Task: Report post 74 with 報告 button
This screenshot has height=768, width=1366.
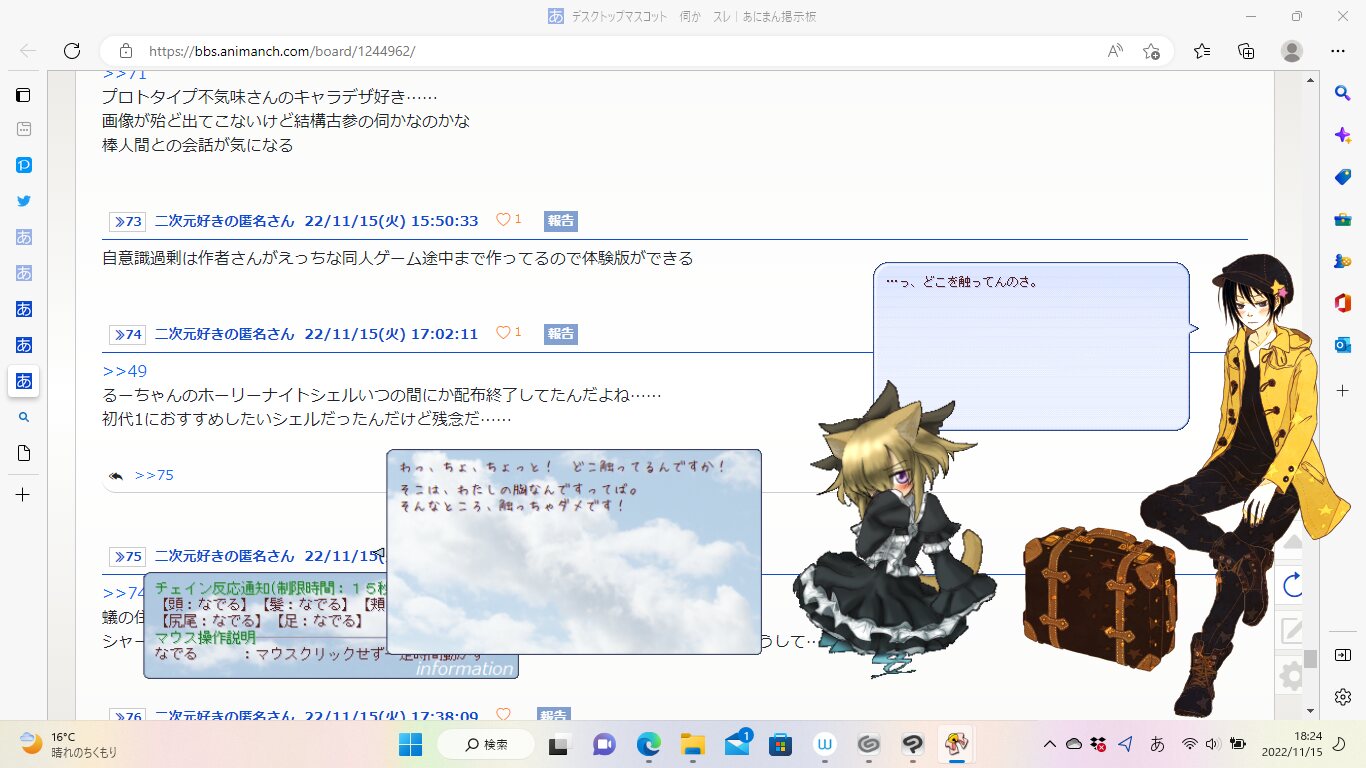Action: (x=561, y=333)
